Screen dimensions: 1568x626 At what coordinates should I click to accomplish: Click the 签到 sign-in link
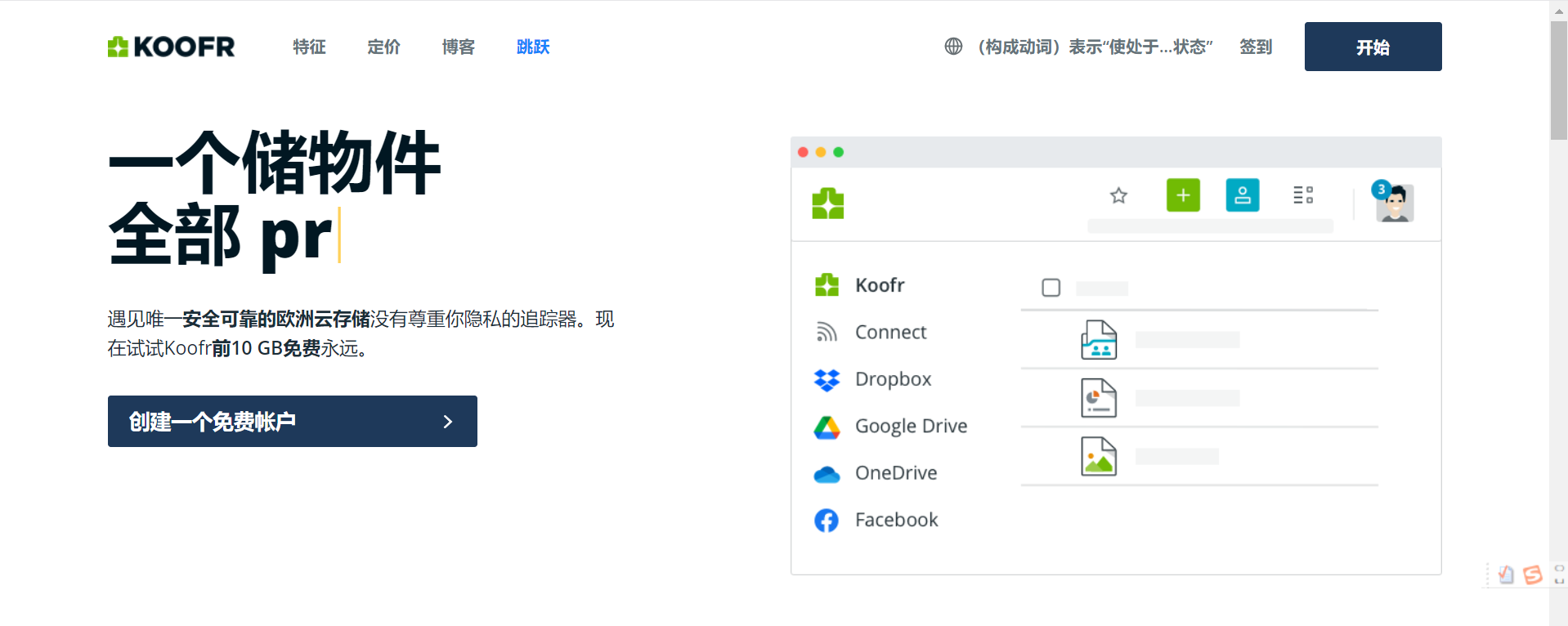(x=1256, y=47)
